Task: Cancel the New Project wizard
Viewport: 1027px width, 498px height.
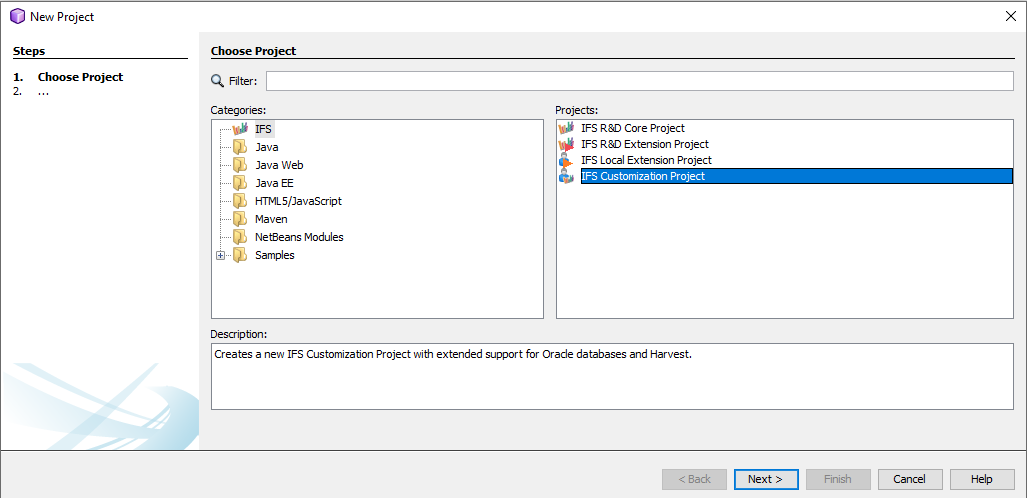Action: coord(910,479)
